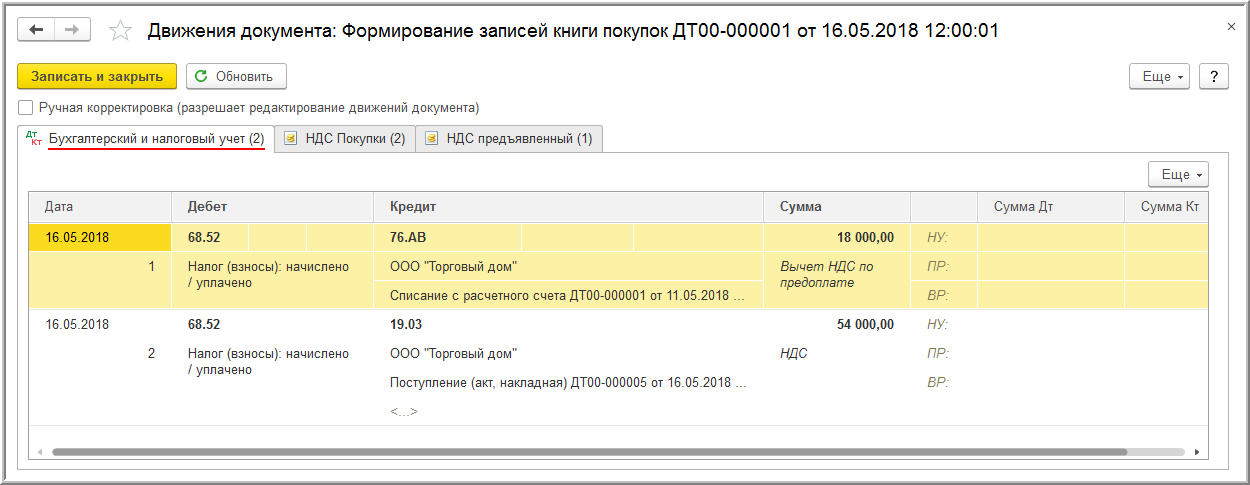Image resolution: width=1250 pixels, height=485 pixels.
Task: Add document to favorites with star
Action: coord(120,31)
